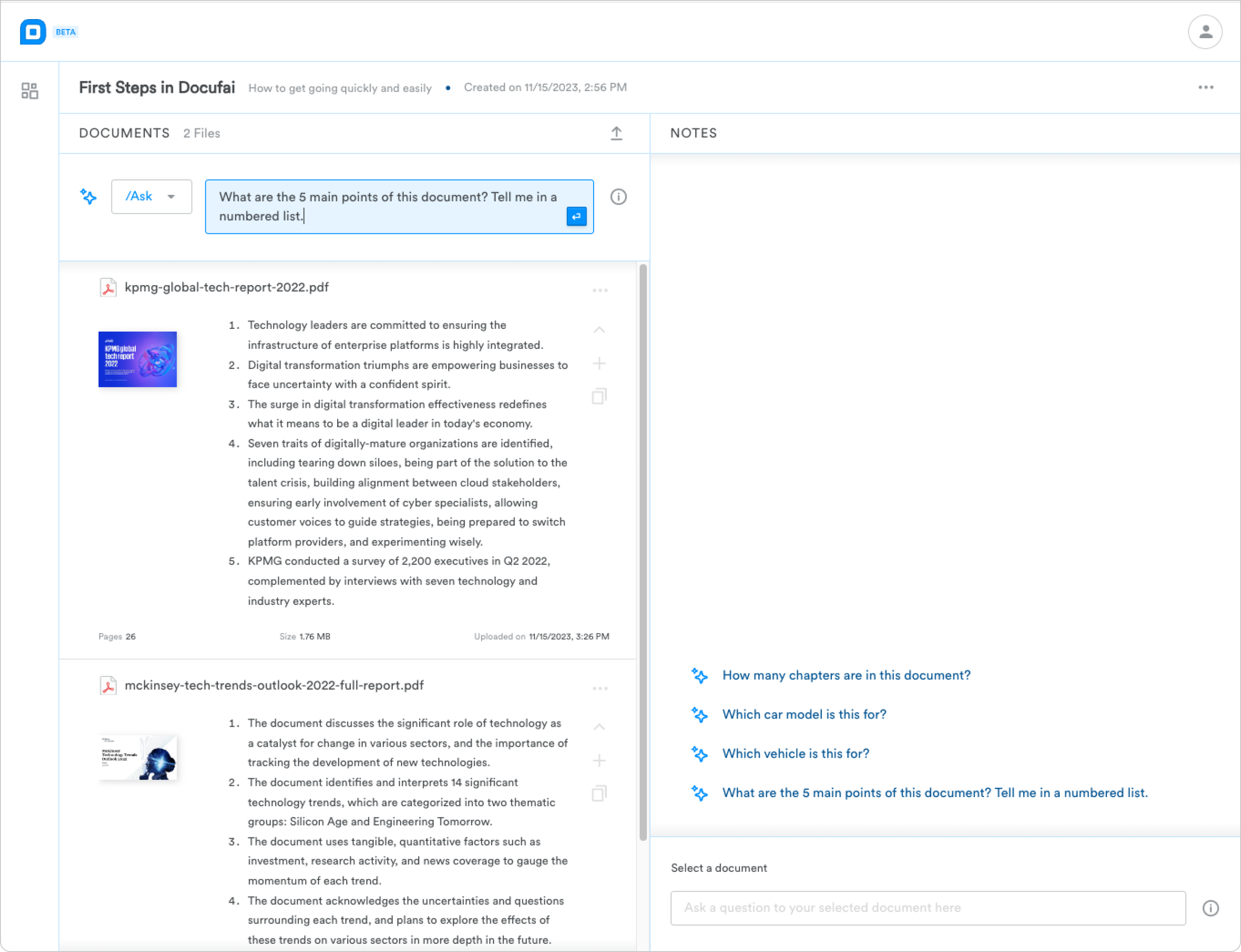Click the kpmg-global-tech-report-2022.pdf file name

point(227,287)
